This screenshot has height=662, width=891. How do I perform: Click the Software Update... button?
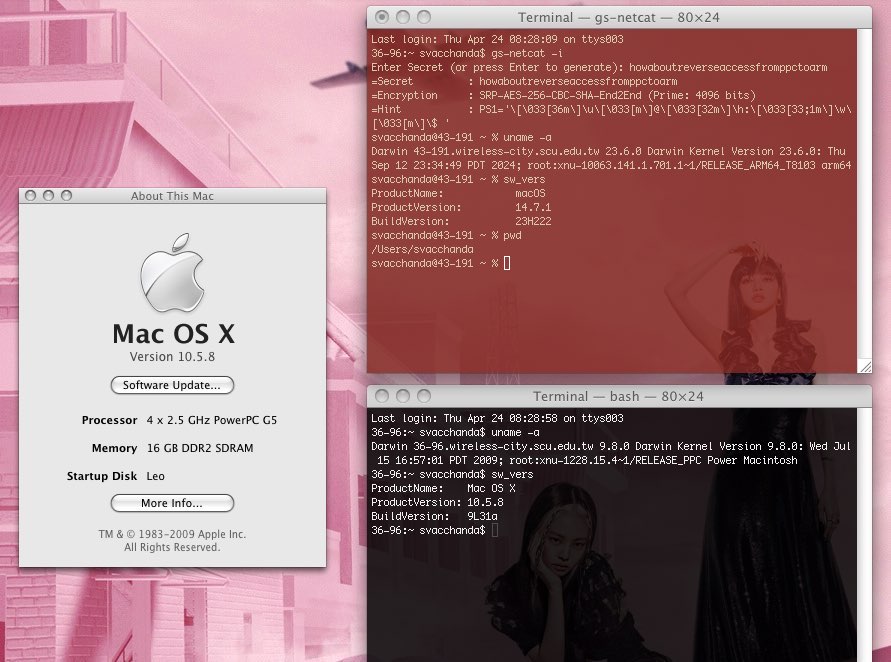click(x=172, y=385)
